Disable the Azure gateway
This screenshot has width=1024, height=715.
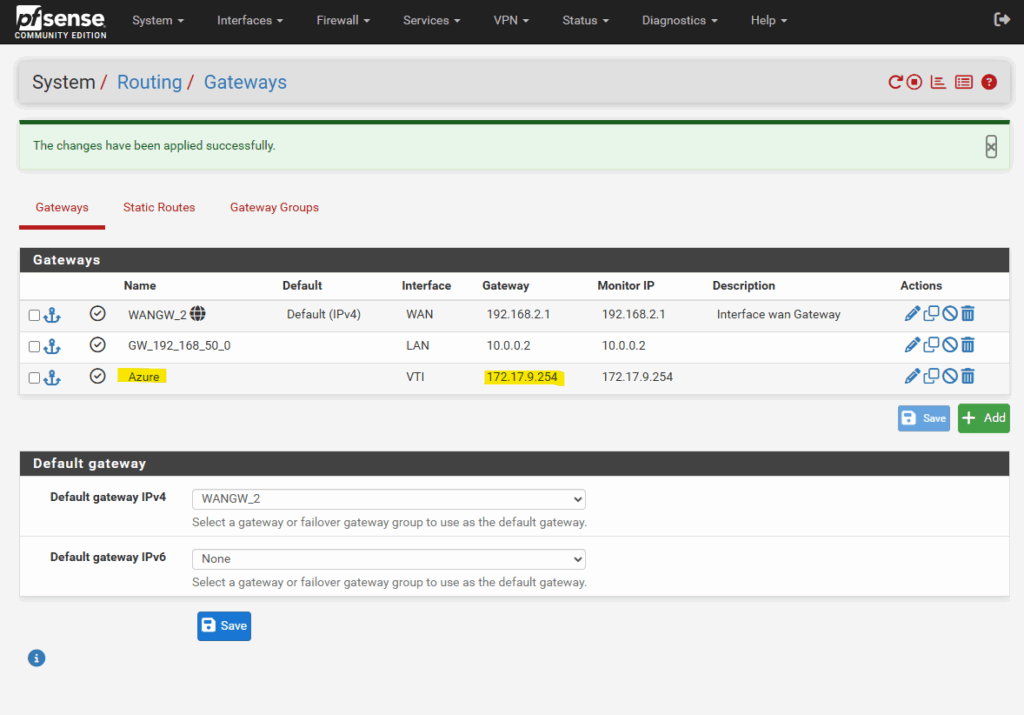950,376
